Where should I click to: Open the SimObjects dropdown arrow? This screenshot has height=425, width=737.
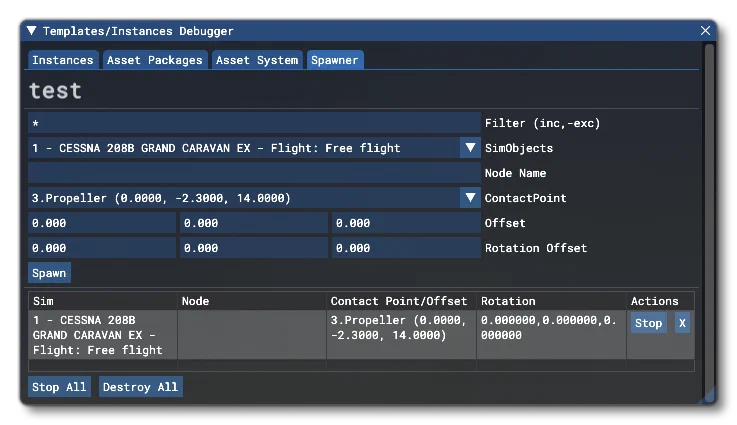(x=470, y=148)
